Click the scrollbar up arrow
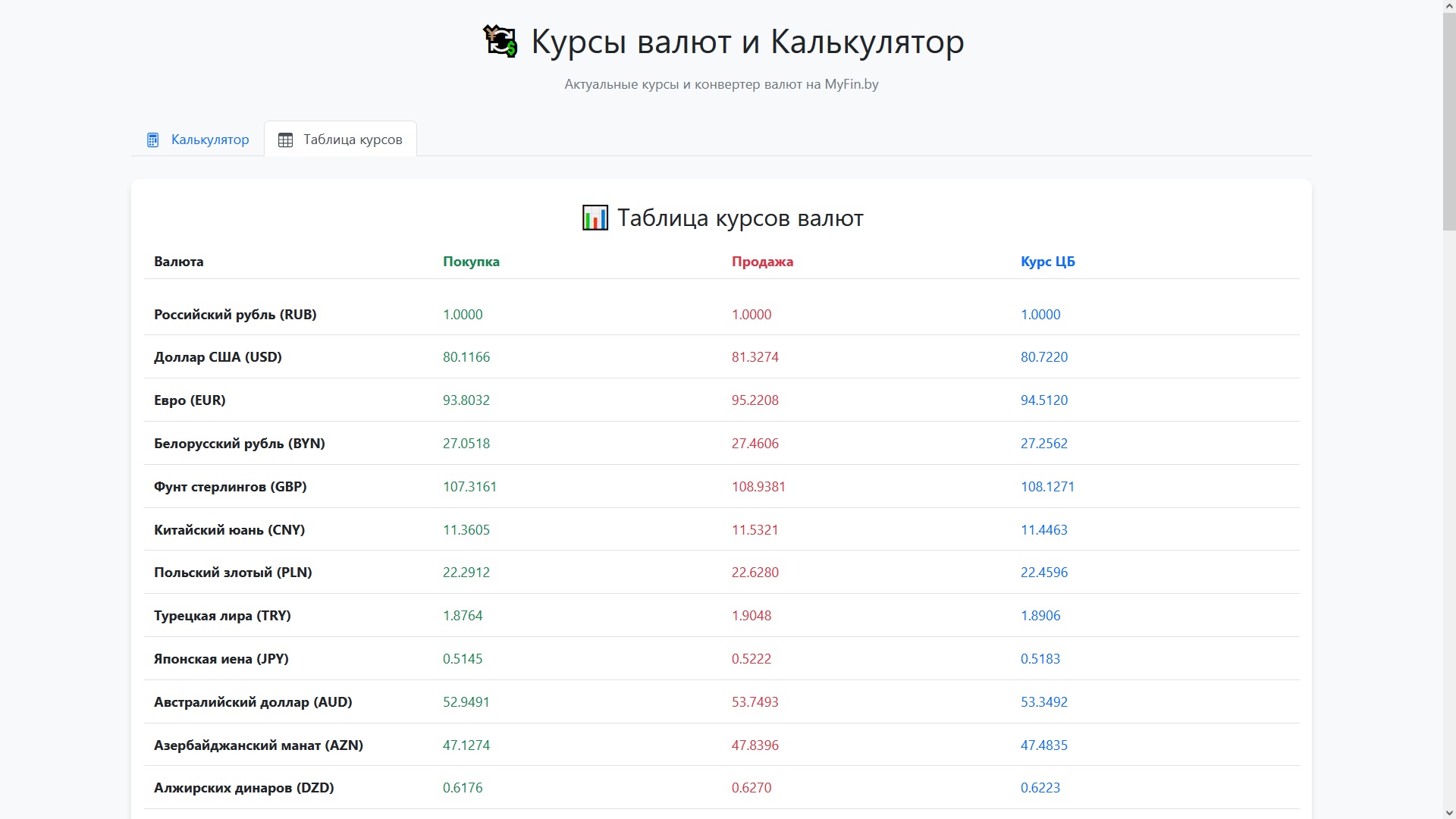The image size is (1456, 819). (x=1448, y=6)
